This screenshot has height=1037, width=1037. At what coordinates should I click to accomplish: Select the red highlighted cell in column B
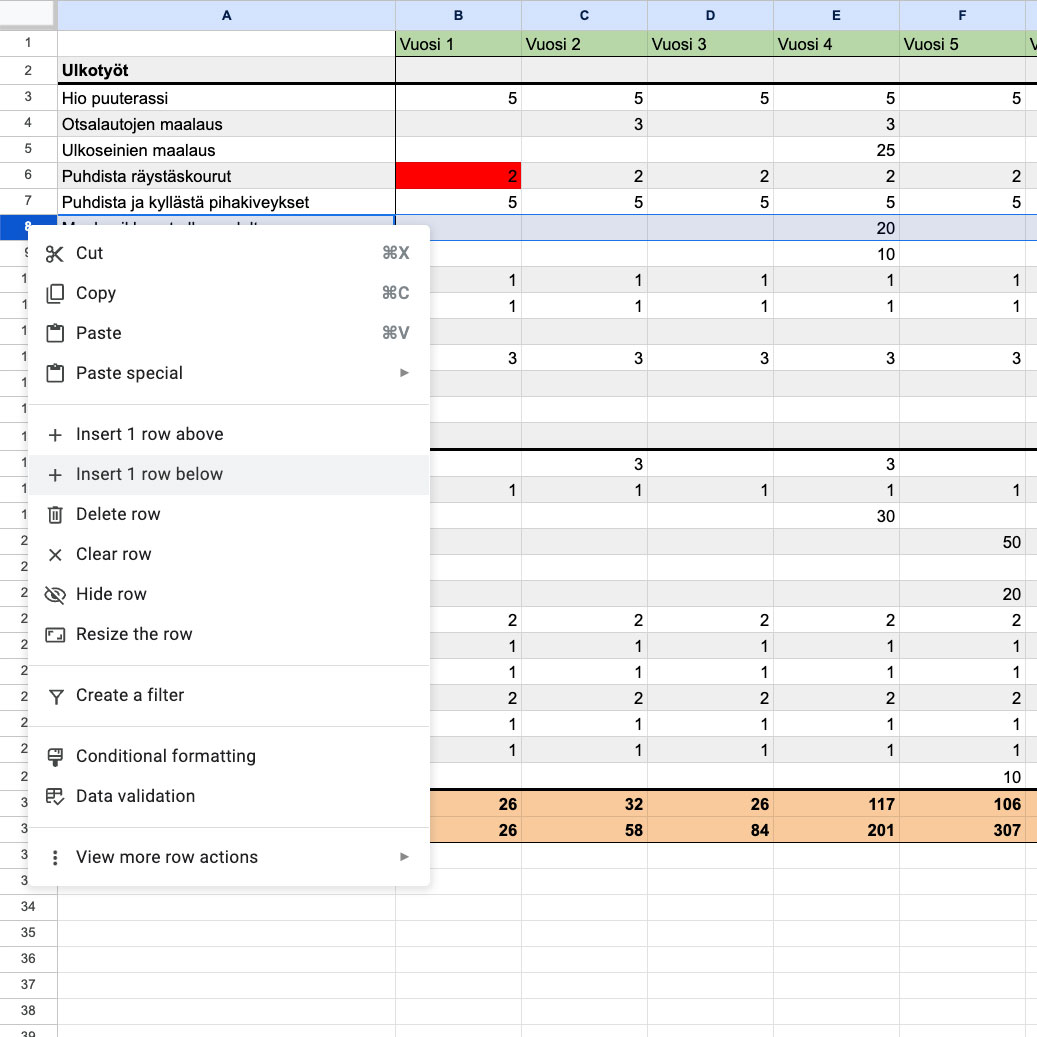click(x=458, y=176)
